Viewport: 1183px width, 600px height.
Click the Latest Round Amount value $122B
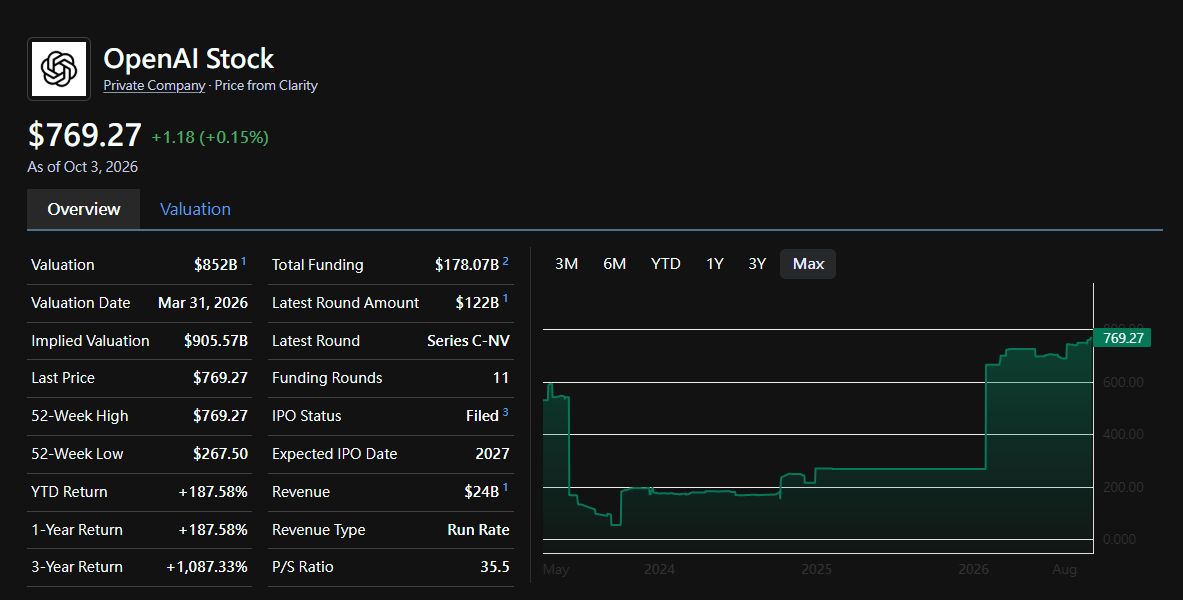pyautogui.click(x=477, y=303)
